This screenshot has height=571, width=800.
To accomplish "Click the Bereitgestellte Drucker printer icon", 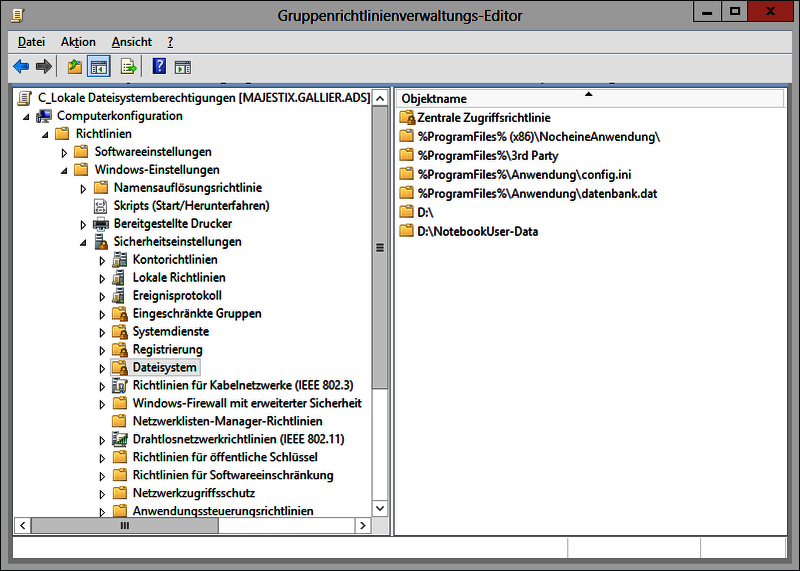I will point(101,224).
